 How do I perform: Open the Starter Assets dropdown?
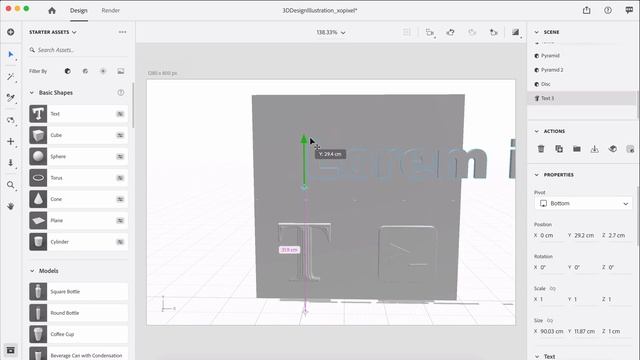(x=53, y=32)
